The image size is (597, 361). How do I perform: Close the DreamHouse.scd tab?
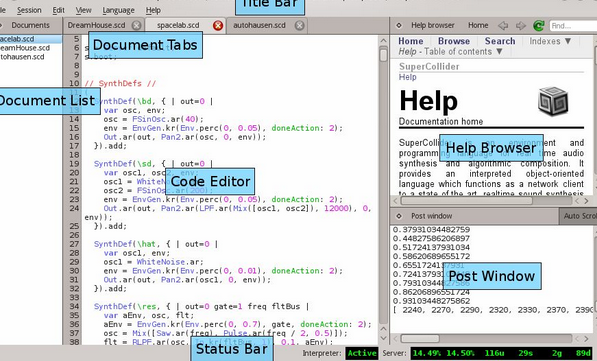click(x=136, y=26)
